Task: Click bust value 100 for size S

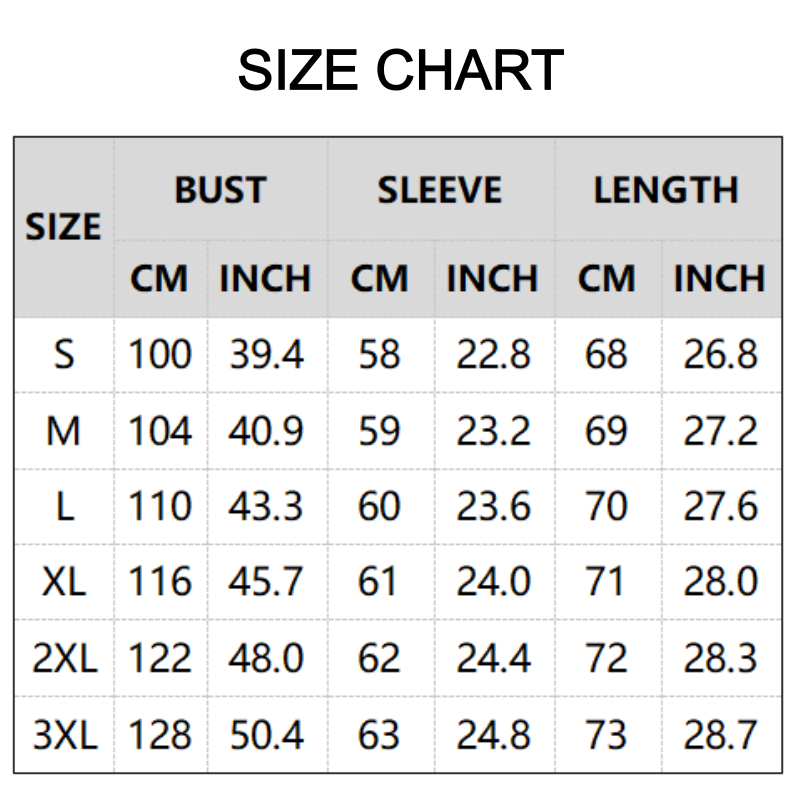Action: pos(159,355)
